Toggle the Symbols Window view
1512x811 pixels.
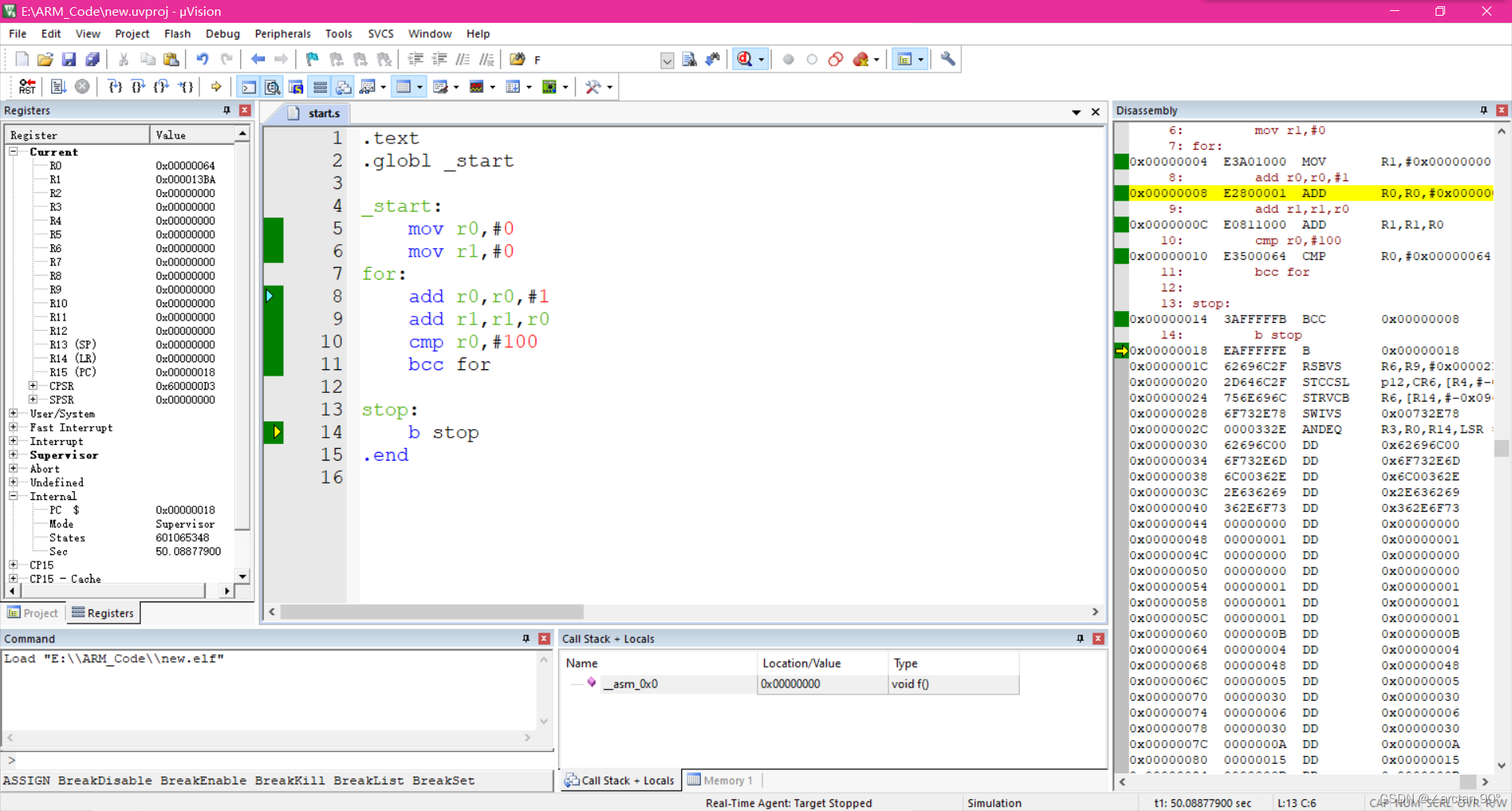296,87
